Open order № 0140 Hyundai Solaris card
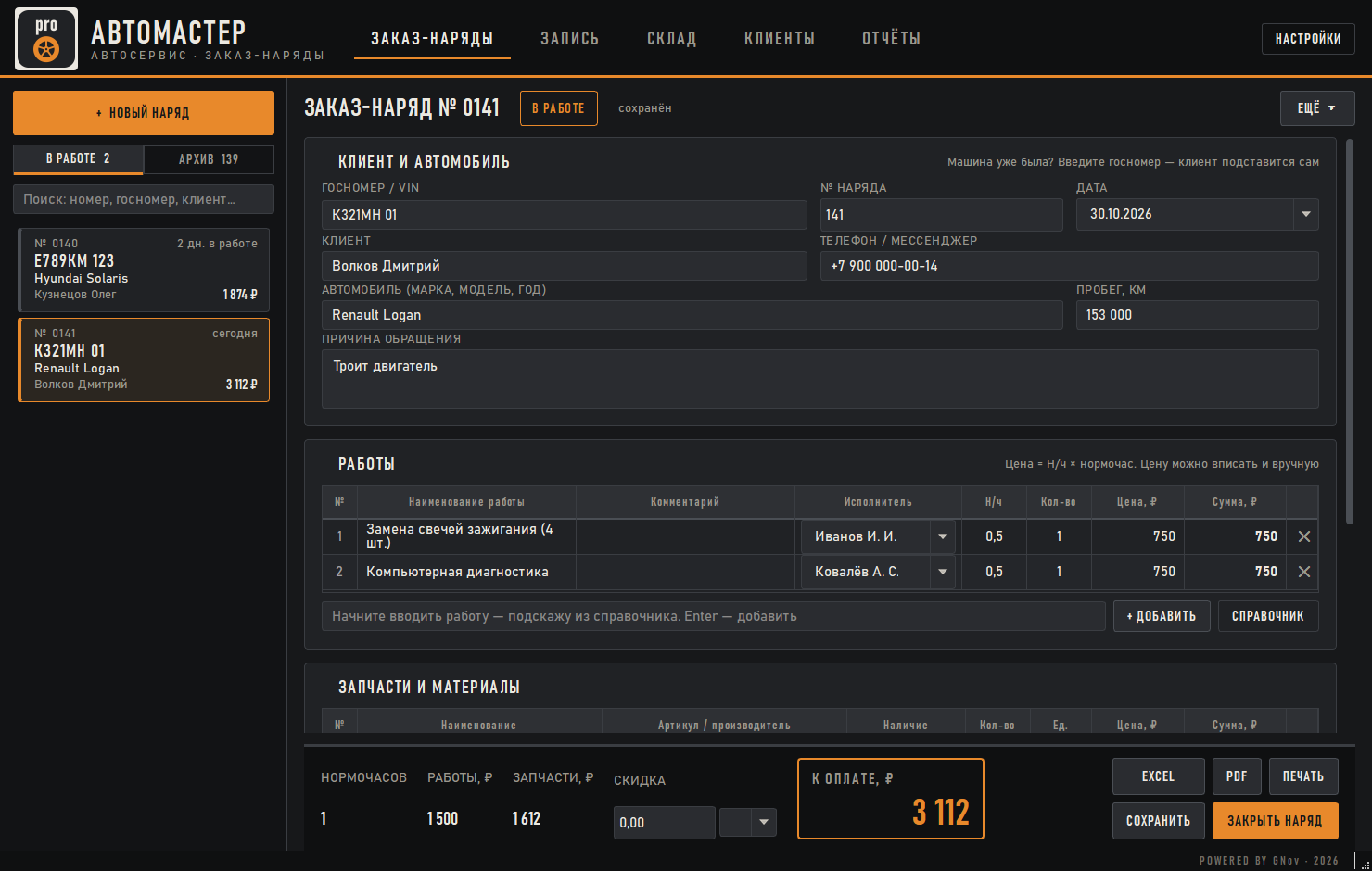 point(144,270)
